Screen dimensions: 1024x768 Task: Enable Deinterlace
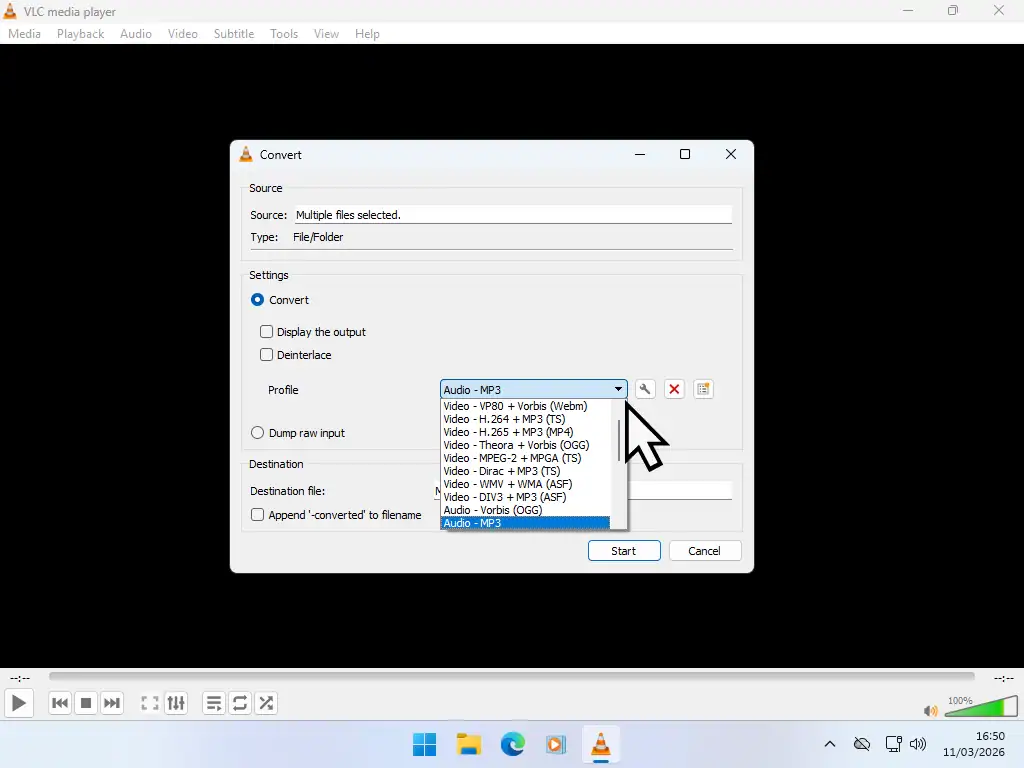tap(266, 354)
